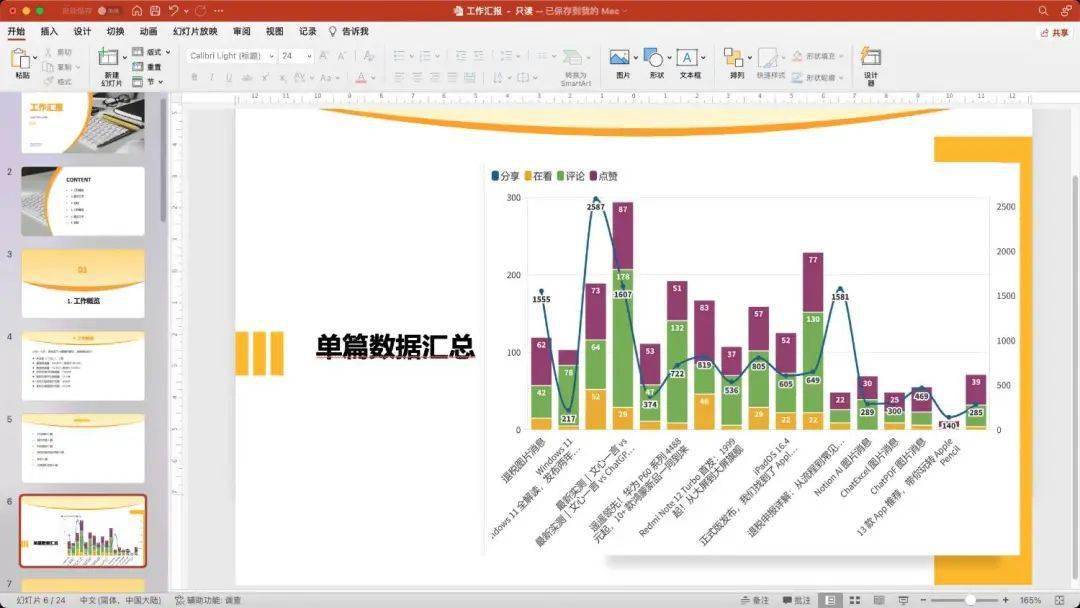Click the fit slide to window icon

click(1059, 600)
